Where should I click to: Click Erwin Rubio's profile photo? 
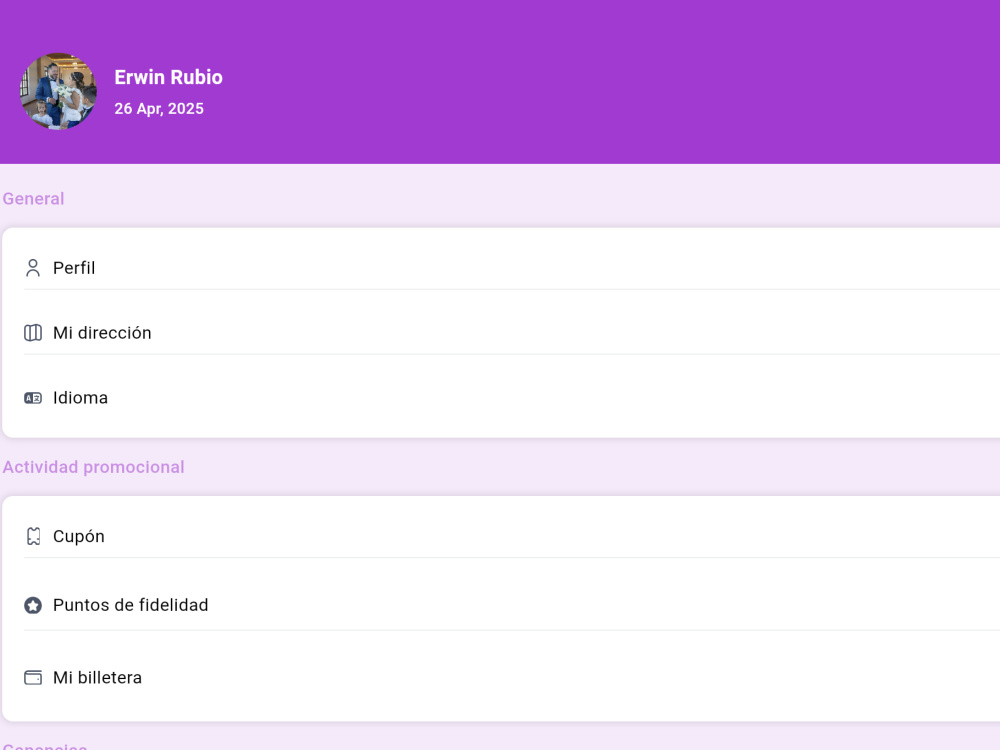tap(58, 91)
